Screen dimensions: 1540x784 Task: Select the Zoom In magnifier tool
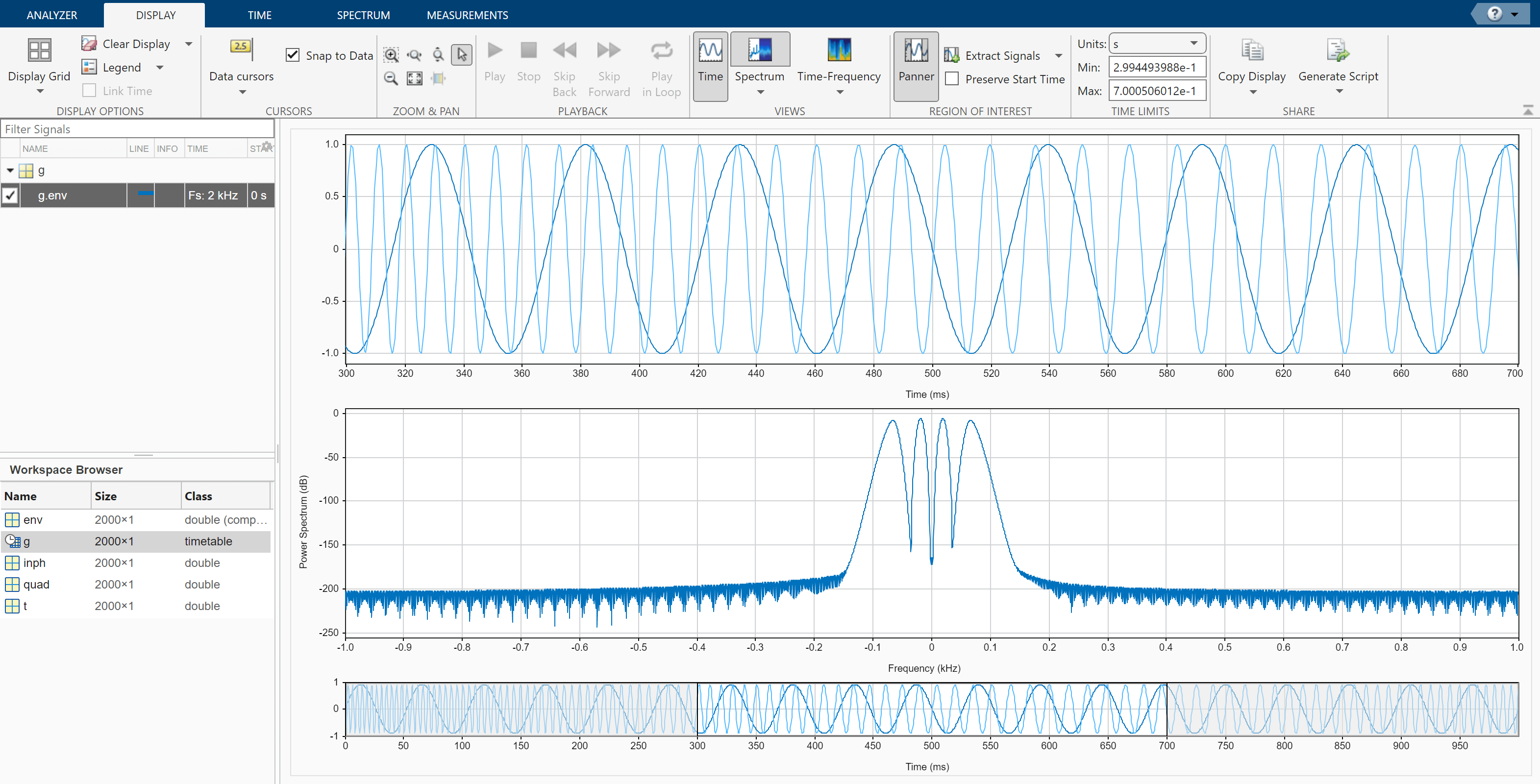click(x=391, y=55)
